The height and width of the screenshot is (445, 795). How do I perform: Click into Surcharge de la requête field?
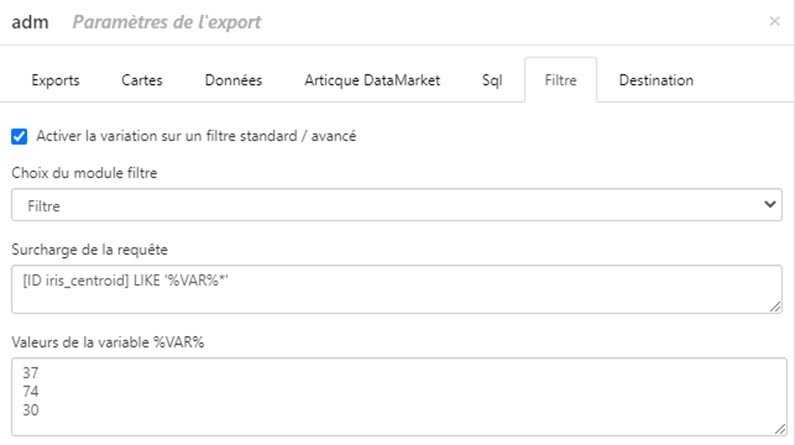[x=396, y=289]
